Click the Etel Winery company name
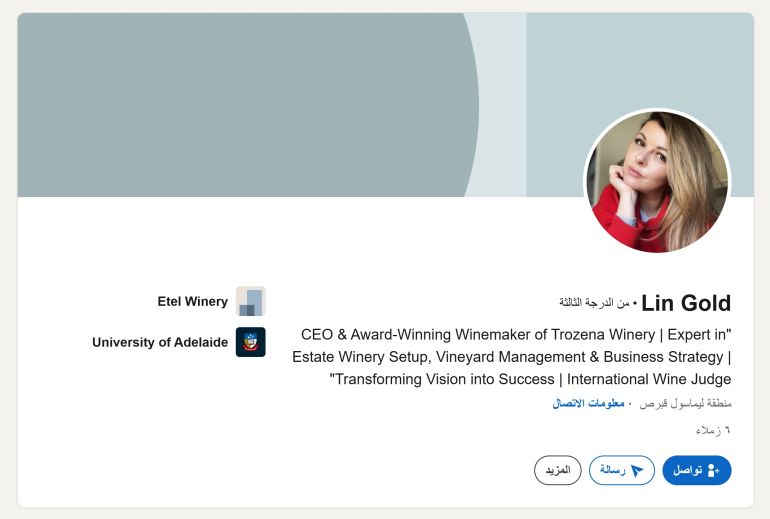The width and height of the screenshot is (770, 519). [x=192, y=301]
